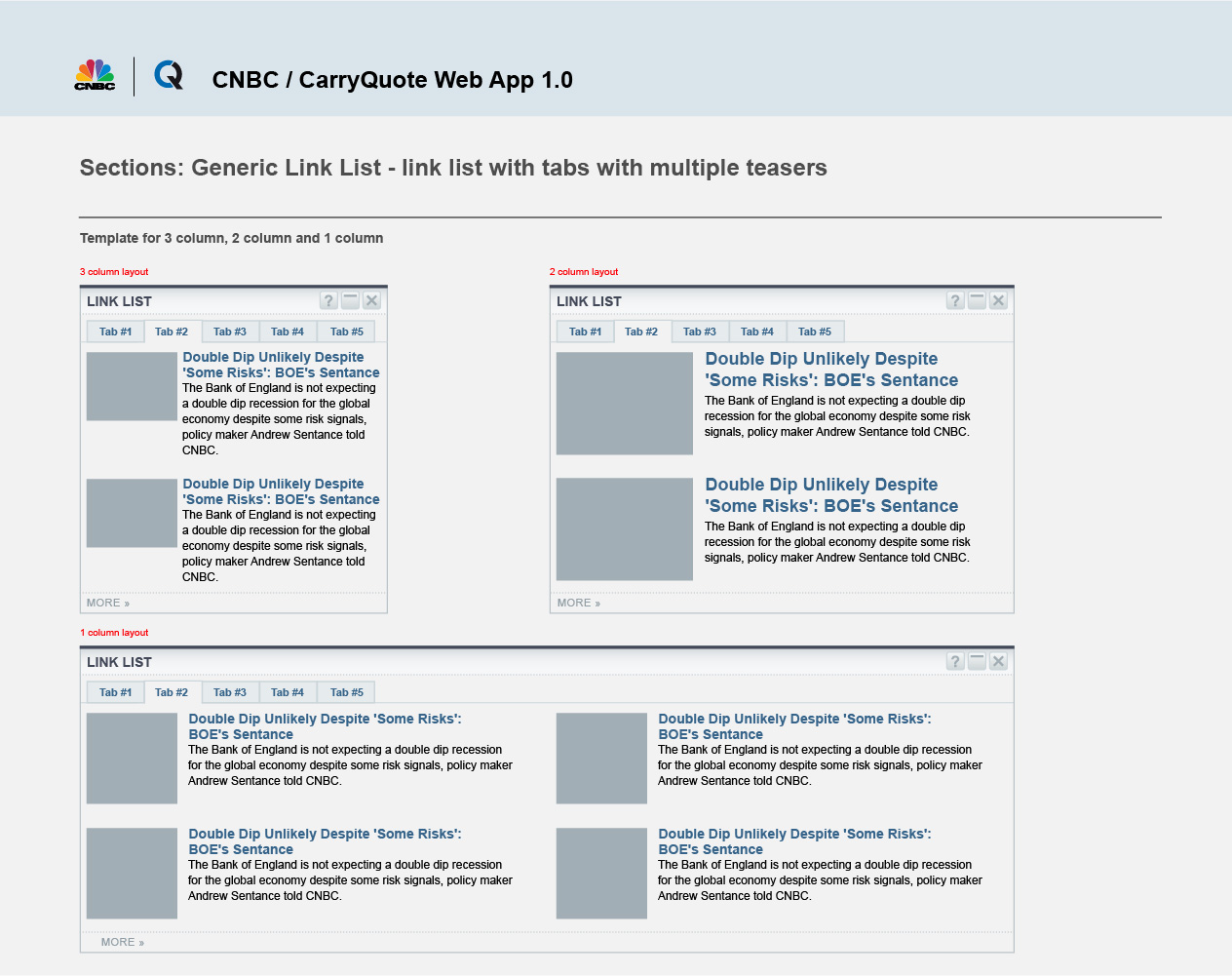The width and height of the screenshot is (1232, 976).
Task: Switch to Tab #3 in 3 column panel
Action: point(230,332)
